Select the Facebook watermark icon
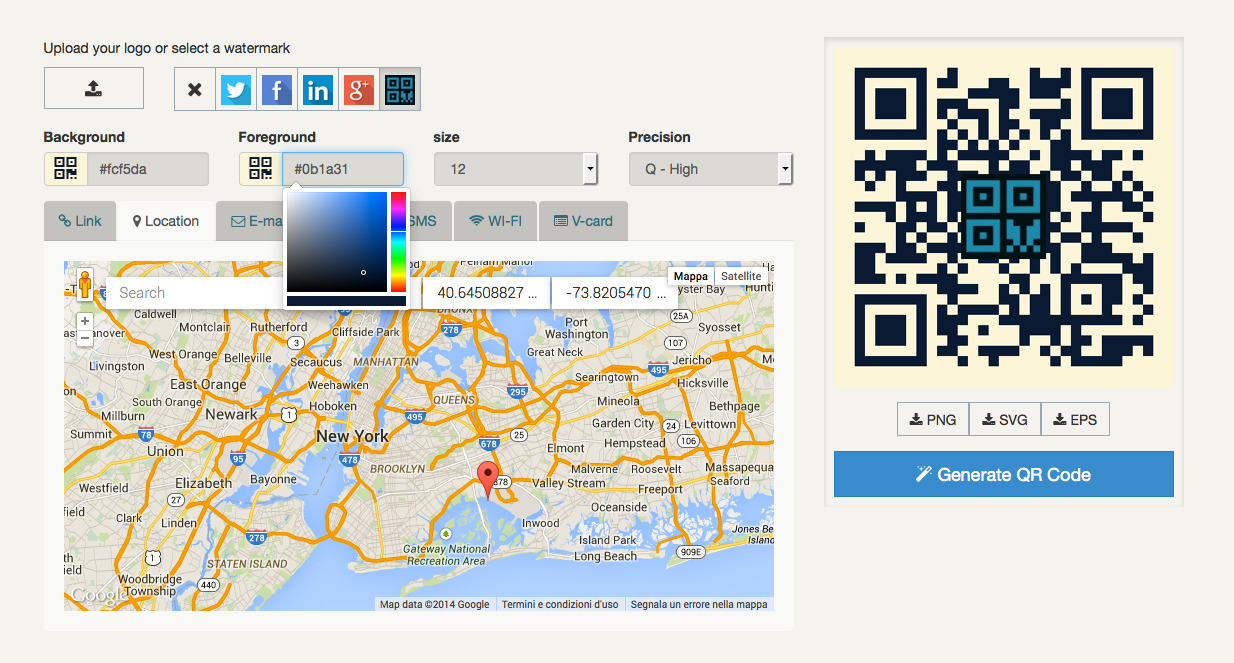 click(x=277, y=89)
